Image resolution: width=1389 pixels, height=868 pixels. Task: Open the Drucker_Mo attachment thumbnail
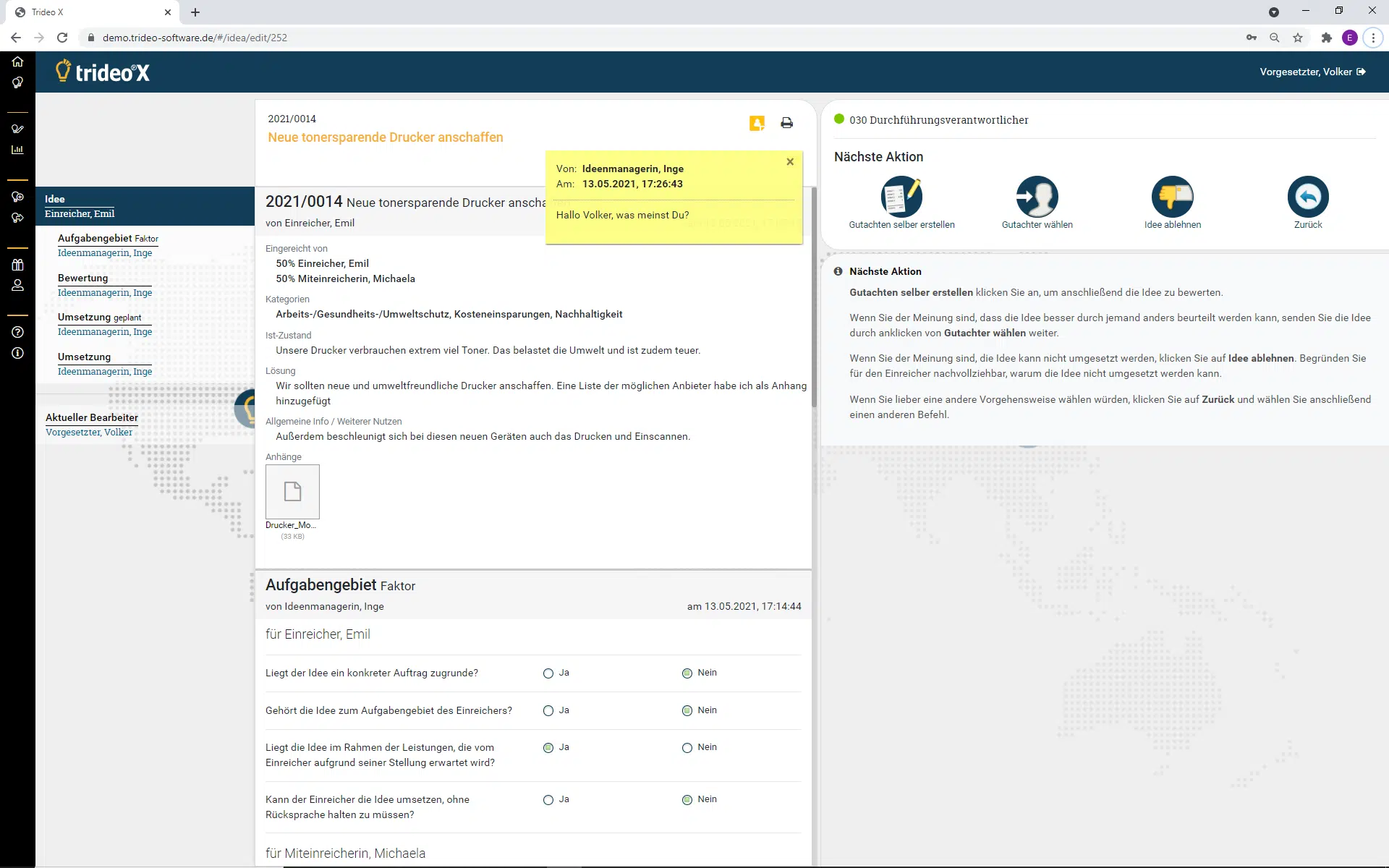point(292,492)
